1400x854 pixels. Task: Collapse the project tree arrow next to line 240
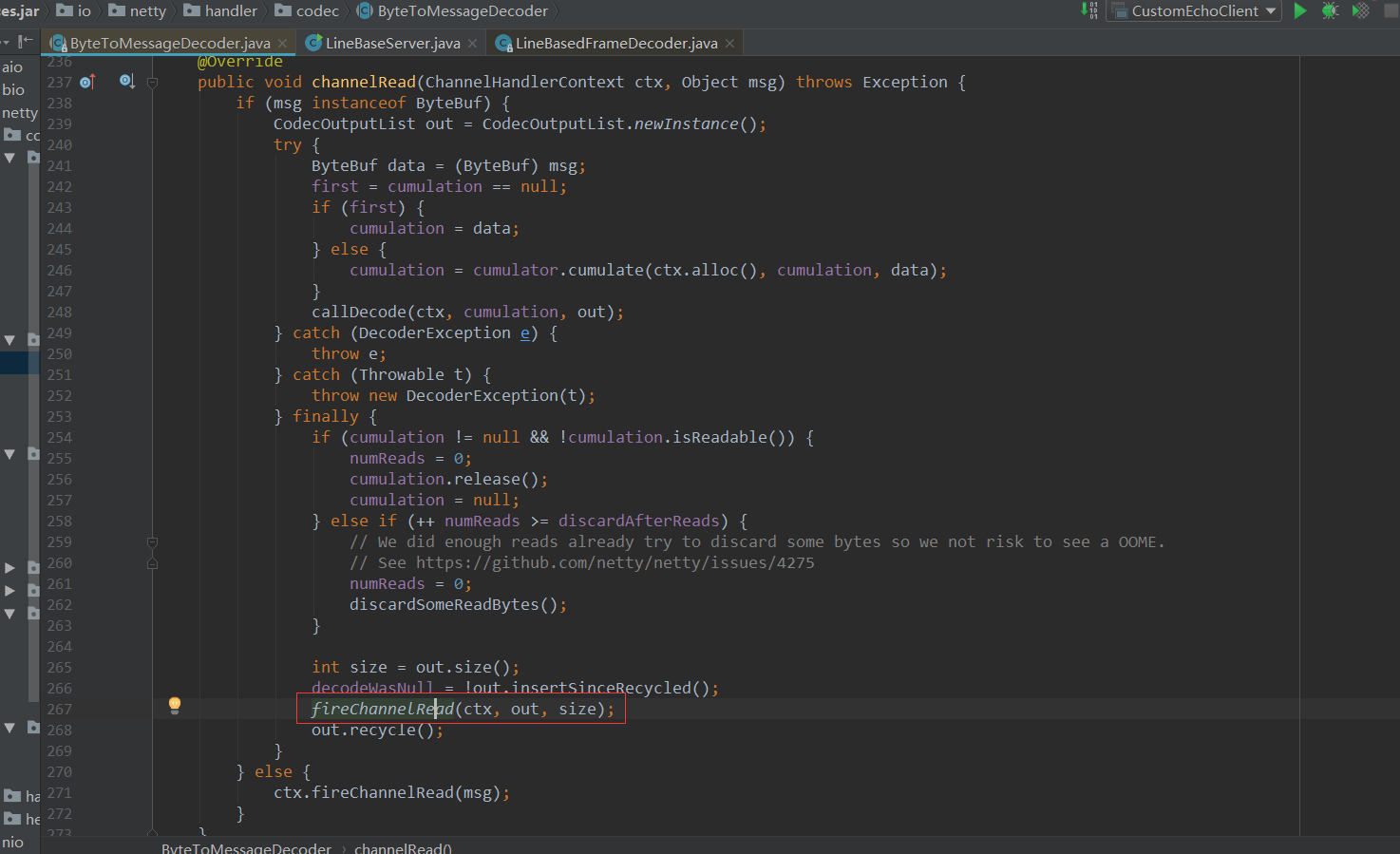9,158
